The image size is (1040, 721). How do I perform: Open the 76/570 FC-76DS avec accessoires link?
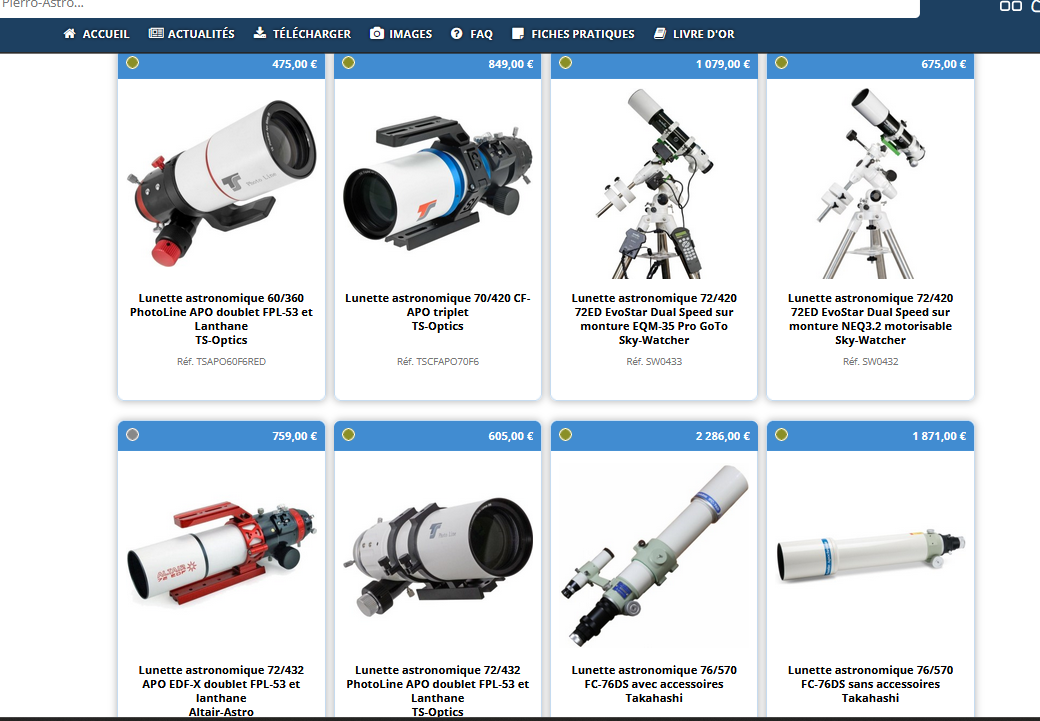(x=654, y=684)
